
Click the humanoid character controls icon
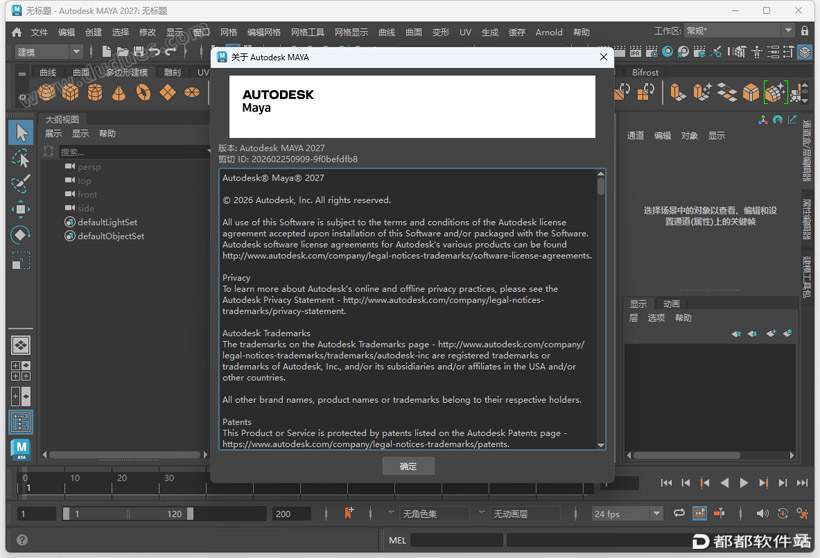pos(757,52)
